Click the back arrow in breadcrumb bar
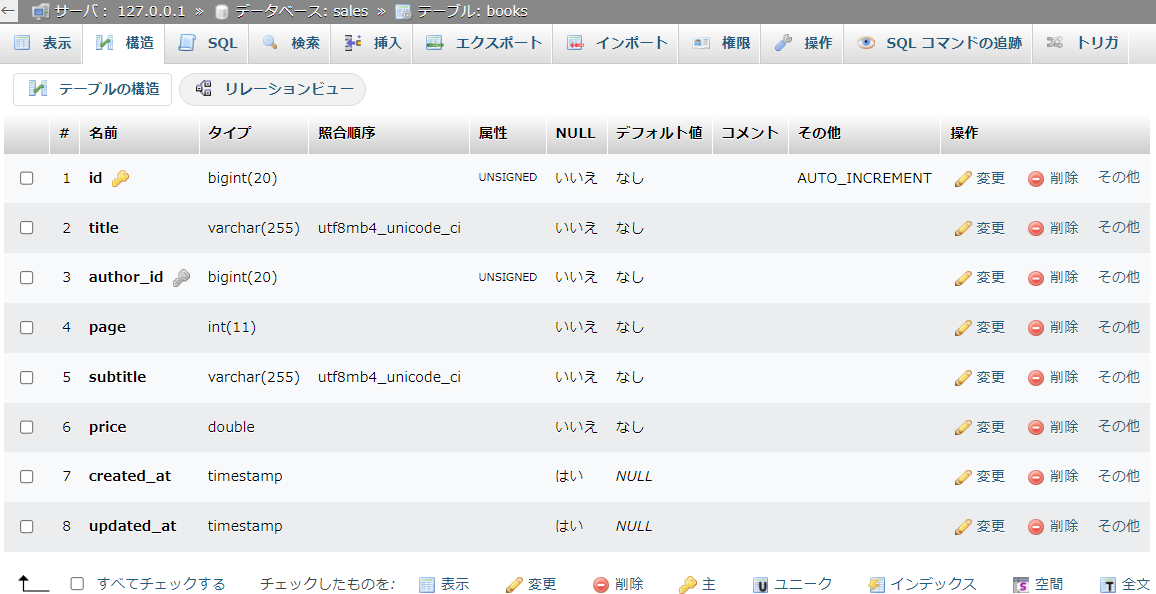 8,11
